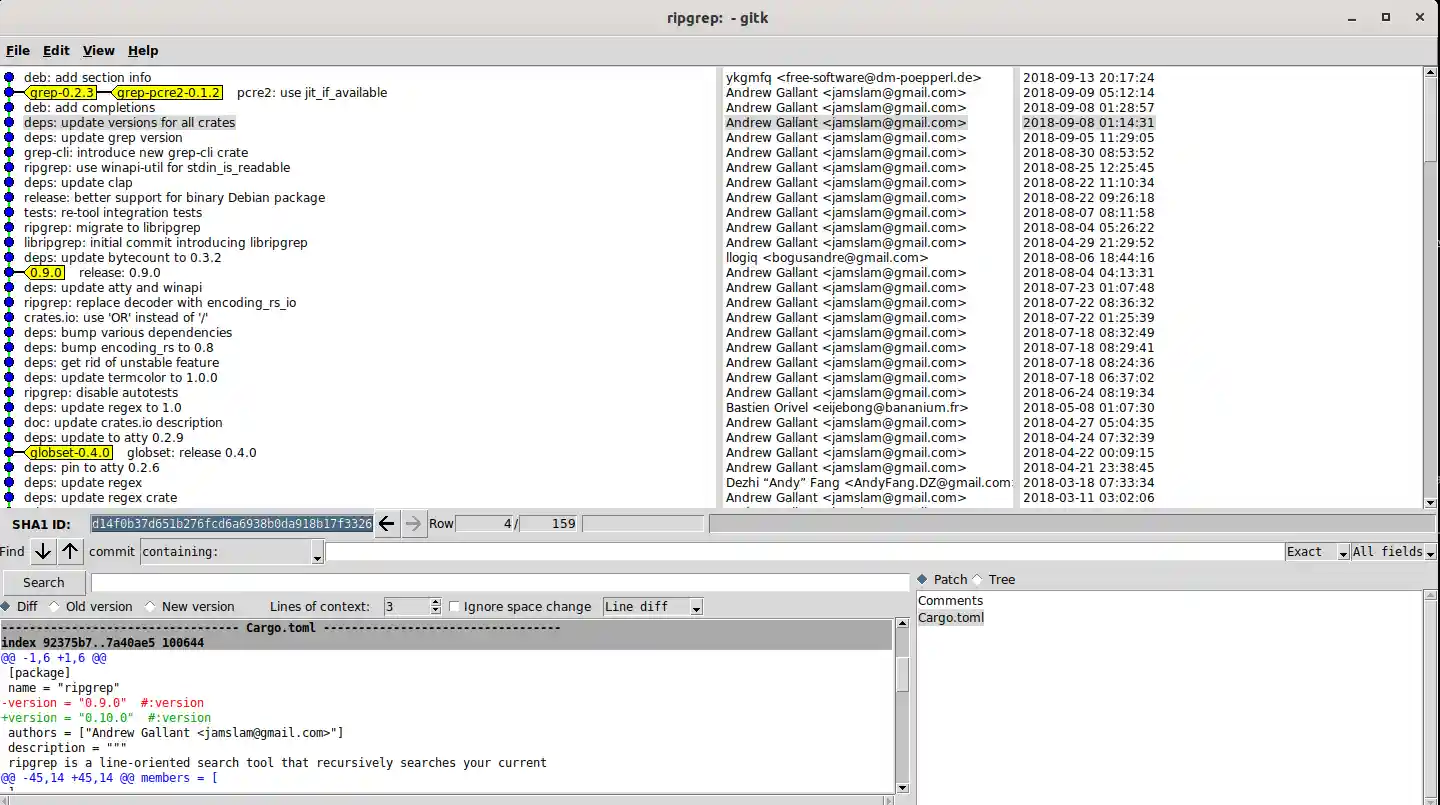Viewport: 1440px width, 805px height.
Task: Select the 0.9.0 release tag
Action: click(x=46, y=273)
